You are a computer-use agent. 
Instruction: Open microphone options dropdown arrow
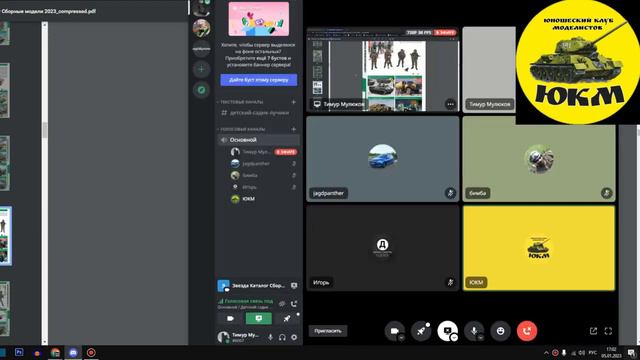tap(481, 338)
